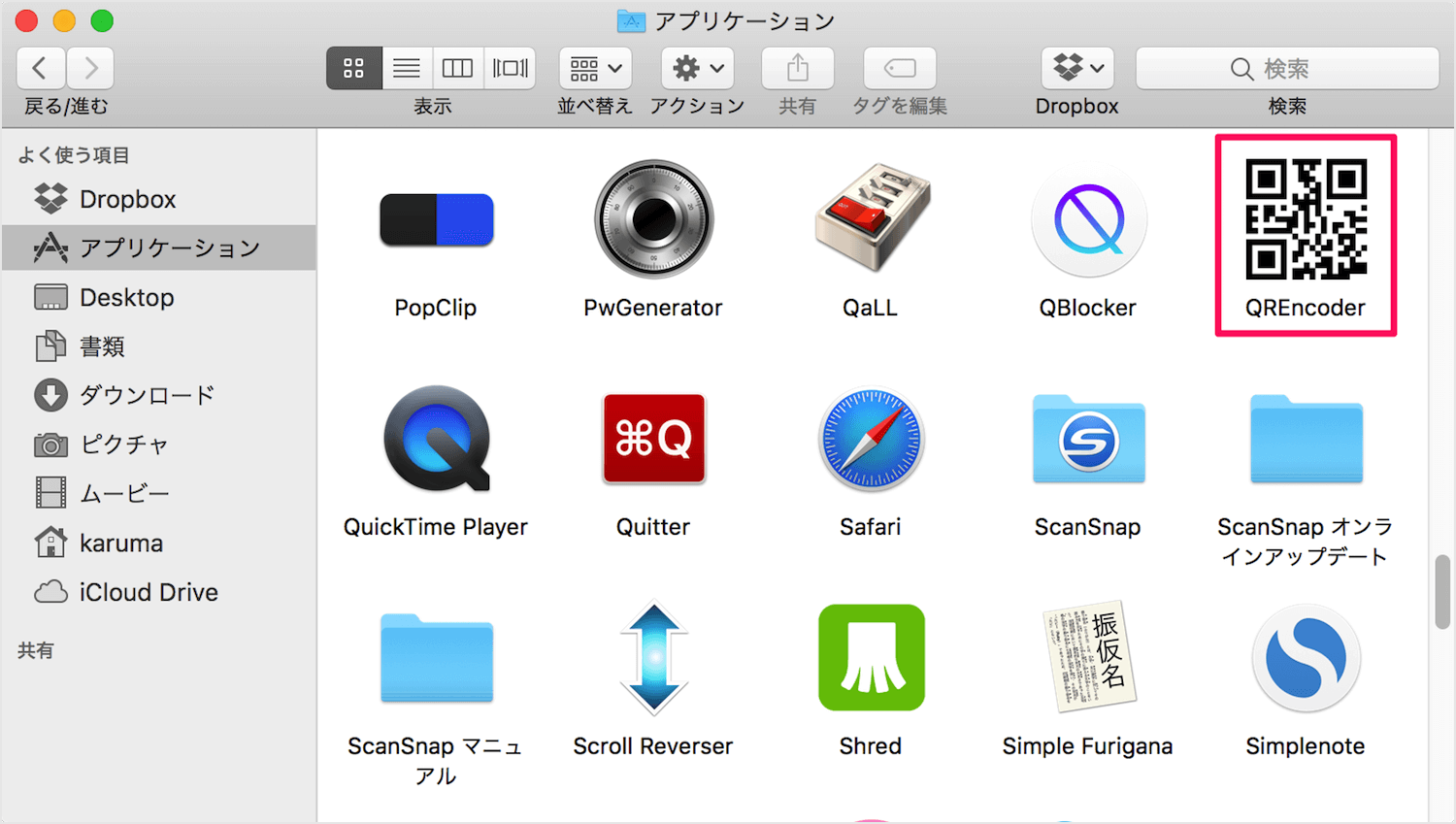Click the 検索 search field
The height and width of the screenshot is (824, 1456).
pyautogui.click(x=1287, y=68)
